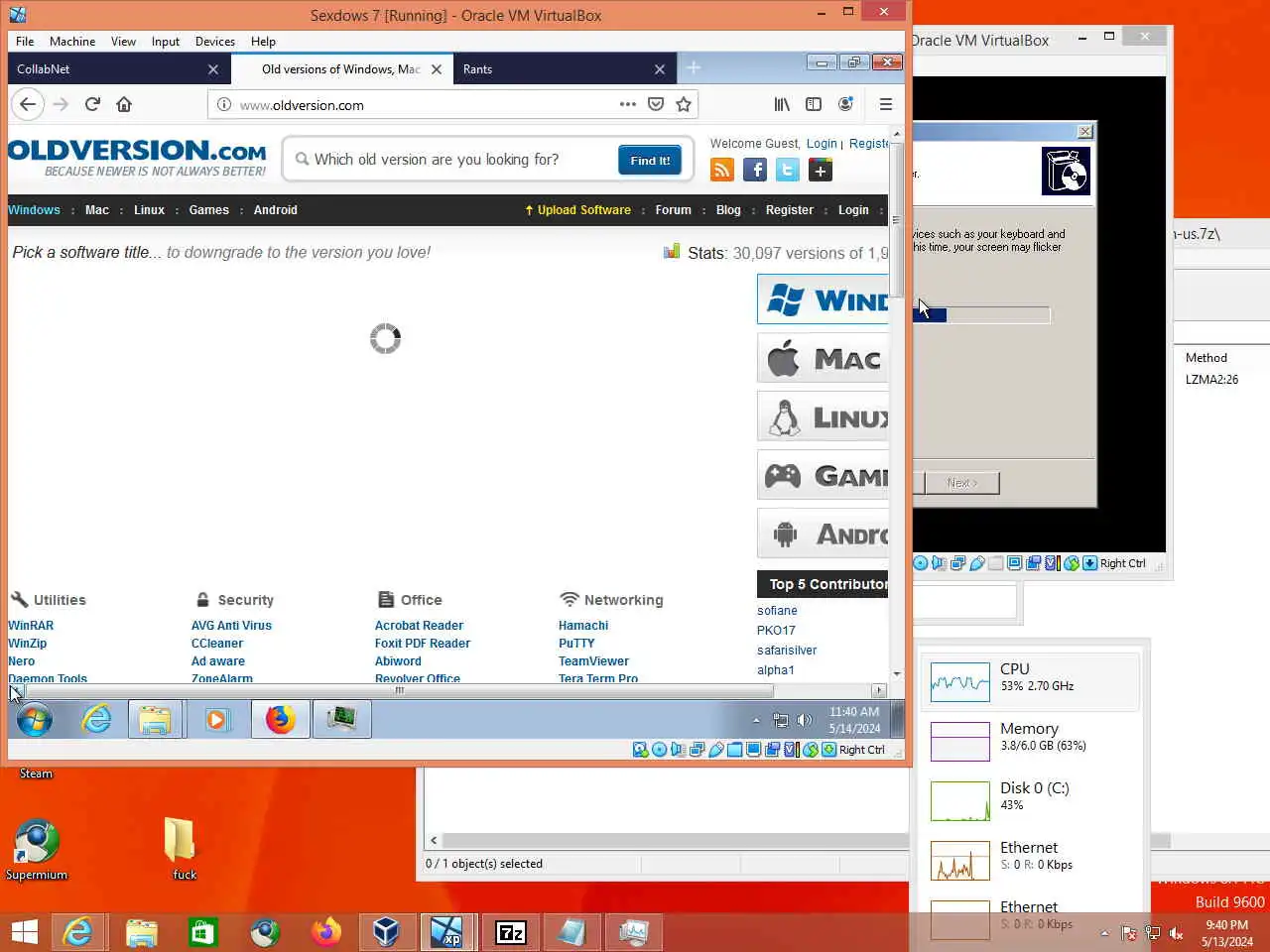Open the page actions three-dot menu
Viewport: 1270px width, 952px height.
coord(628,104)
